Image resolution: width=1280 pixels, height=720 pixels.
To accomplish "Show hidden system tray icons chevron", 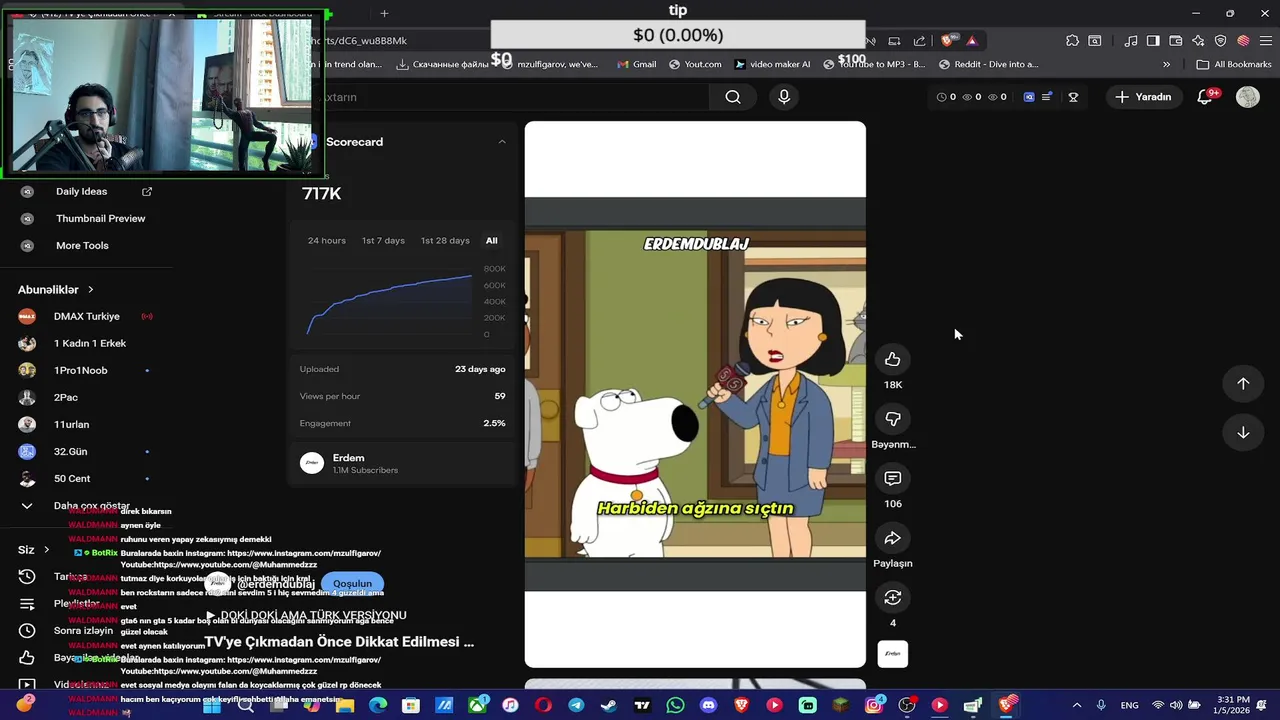I will pos(1077,705).
